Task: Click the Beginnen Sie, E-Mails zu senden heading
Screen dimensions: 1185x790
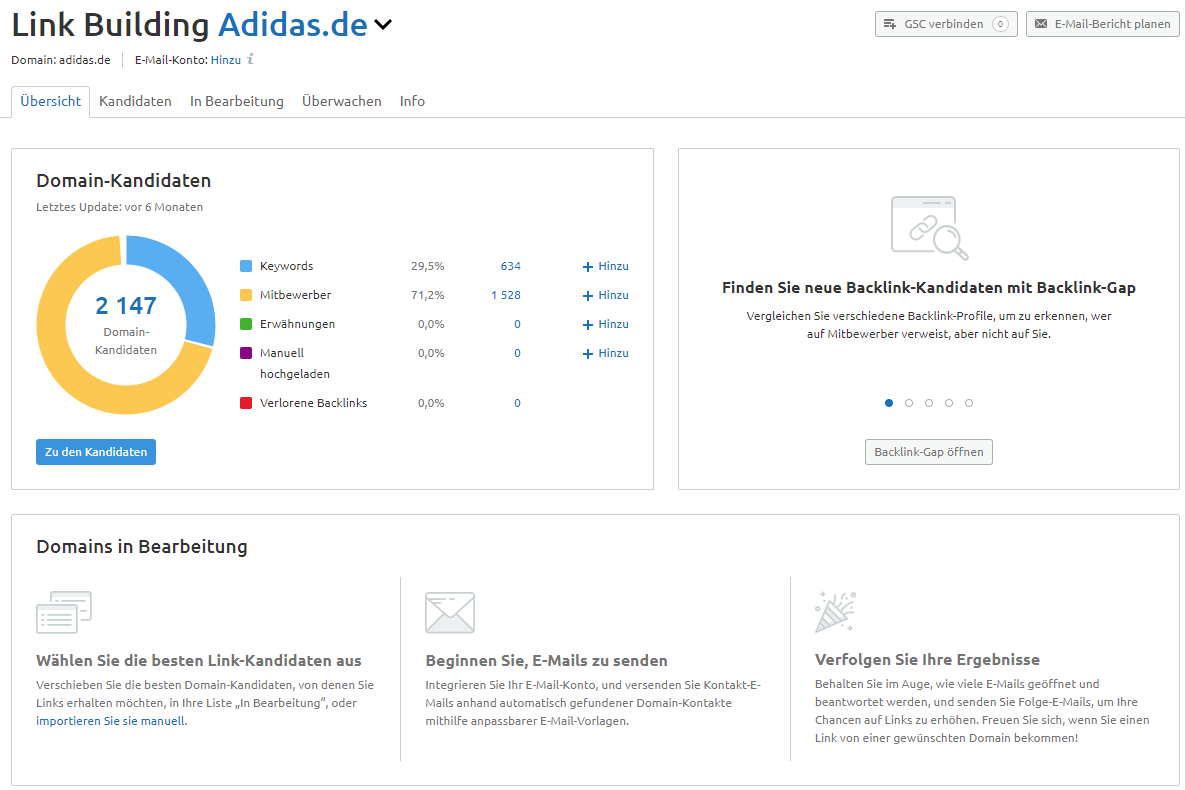Action: point(546,661)
